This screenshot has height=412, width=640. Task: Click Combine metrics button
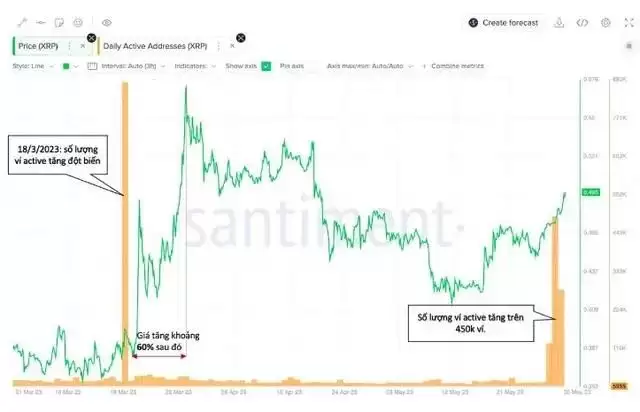[x=456, y=66]
